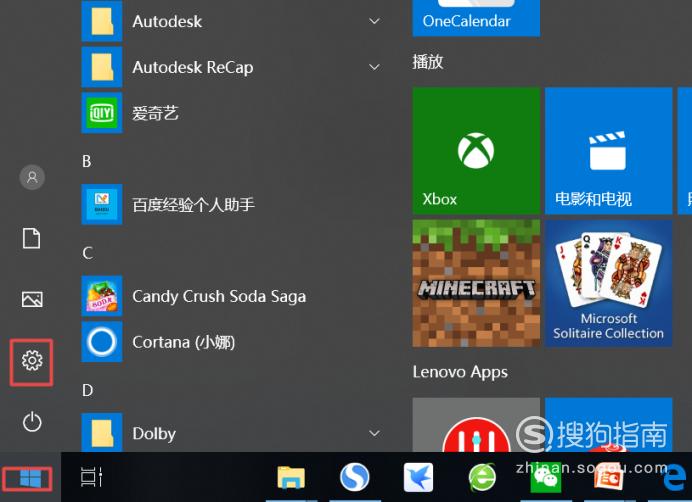Click the letter D section header
Viewport: 692px width, 502px height.
click(x=87, y=390)
